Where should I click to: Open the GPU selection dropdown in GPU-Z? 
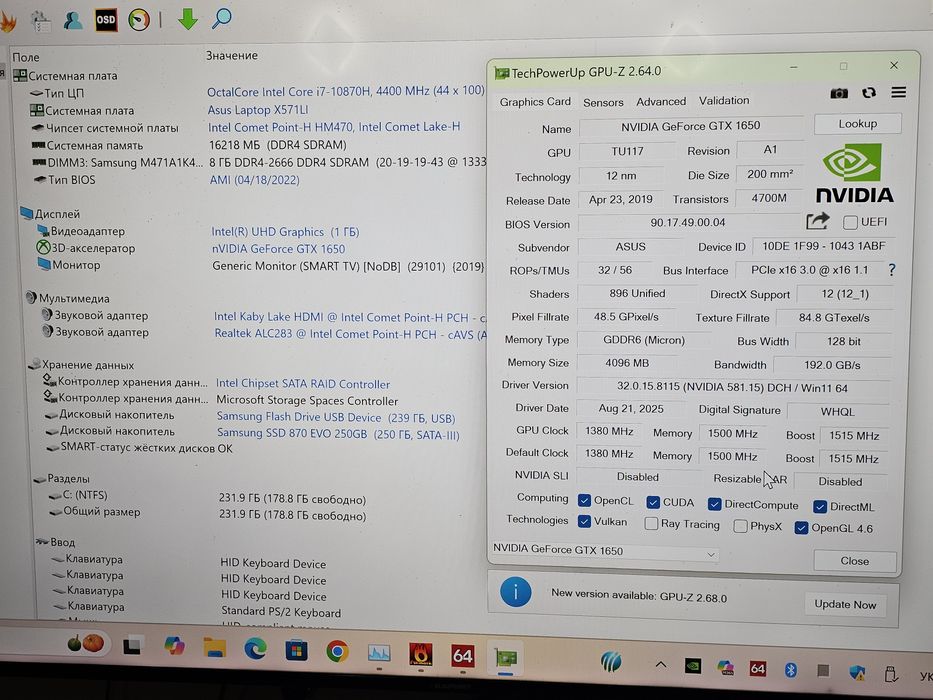click(x=605, y=551)
